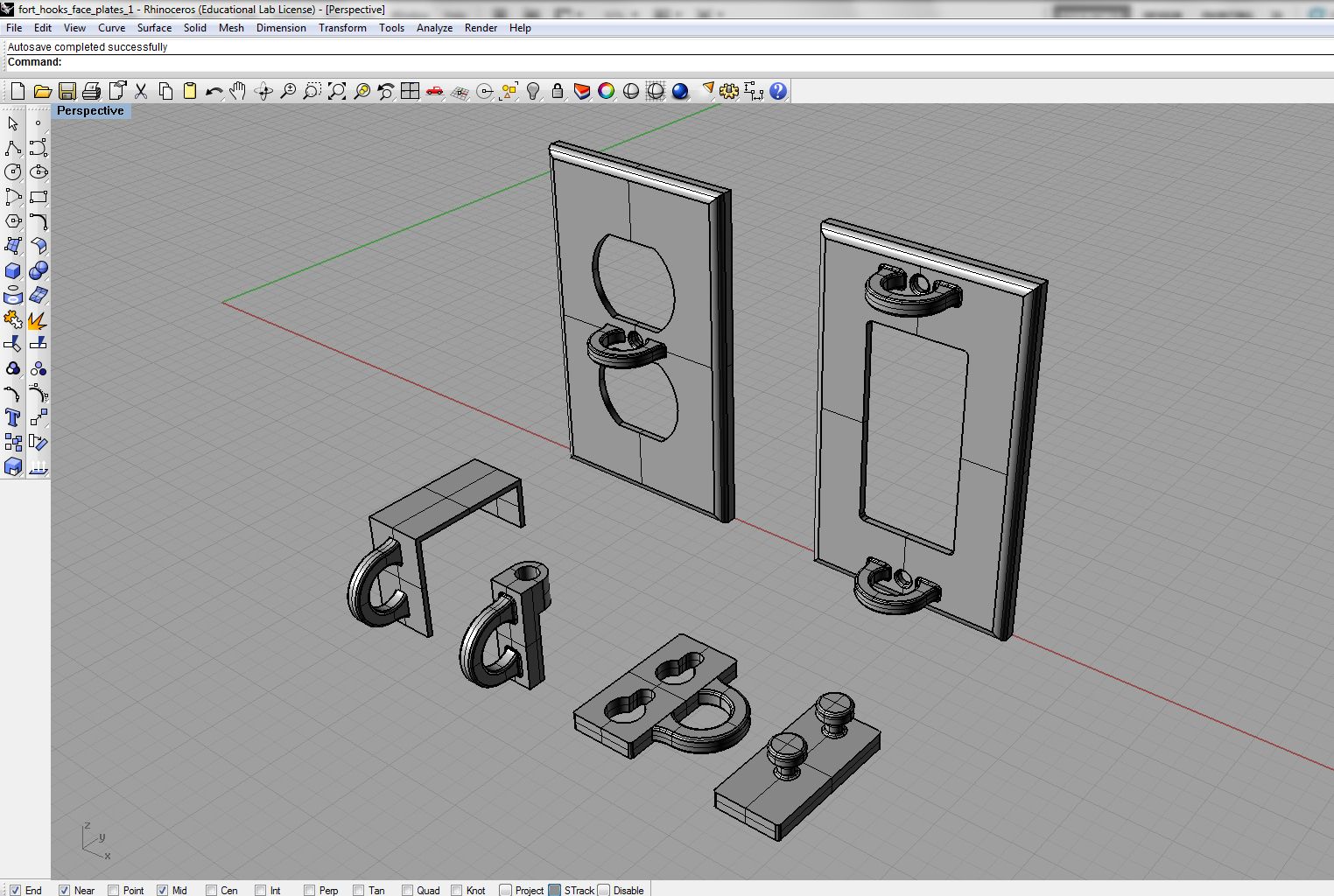Click the Perspective viewport title
Image resolution: width=1334 pixels, height=896 pixels.
click(90, 111)
